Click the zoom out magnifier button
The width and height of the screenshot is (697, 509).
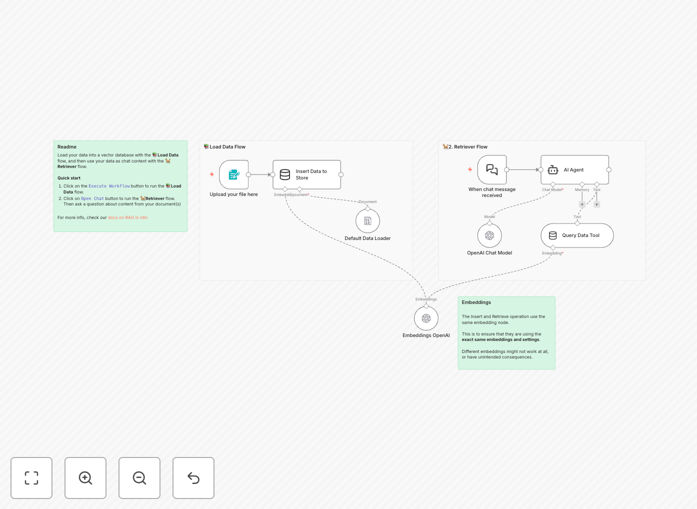[139, 478]
